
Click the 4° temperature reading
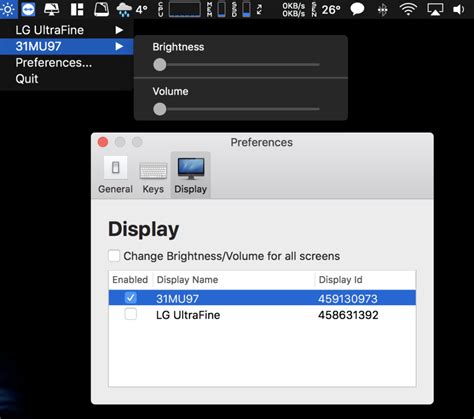click(141, 9)
